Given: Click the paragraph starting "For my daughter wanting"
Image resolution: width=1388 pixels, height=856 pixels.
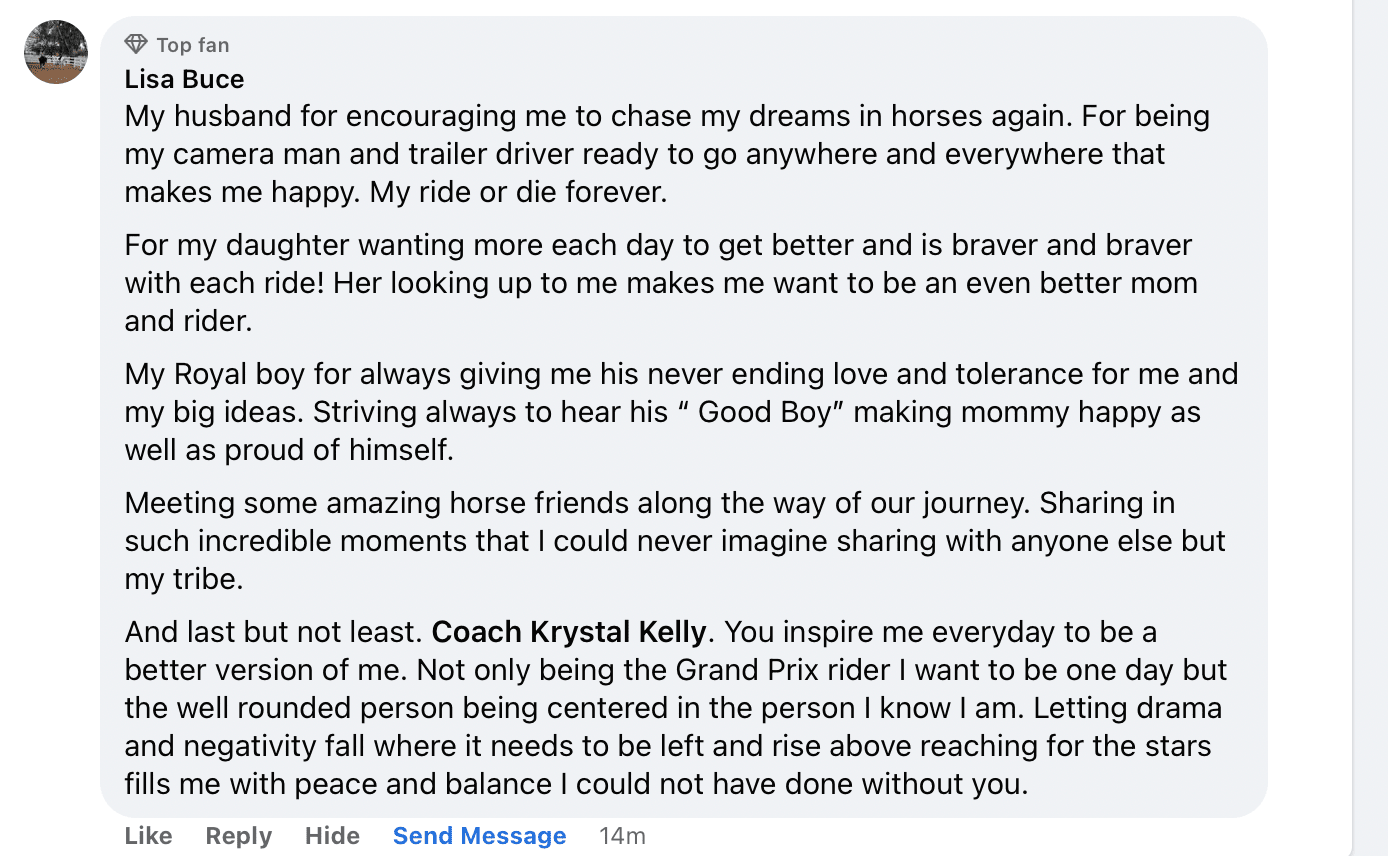Looking at the screenshot, I should 660,283.
